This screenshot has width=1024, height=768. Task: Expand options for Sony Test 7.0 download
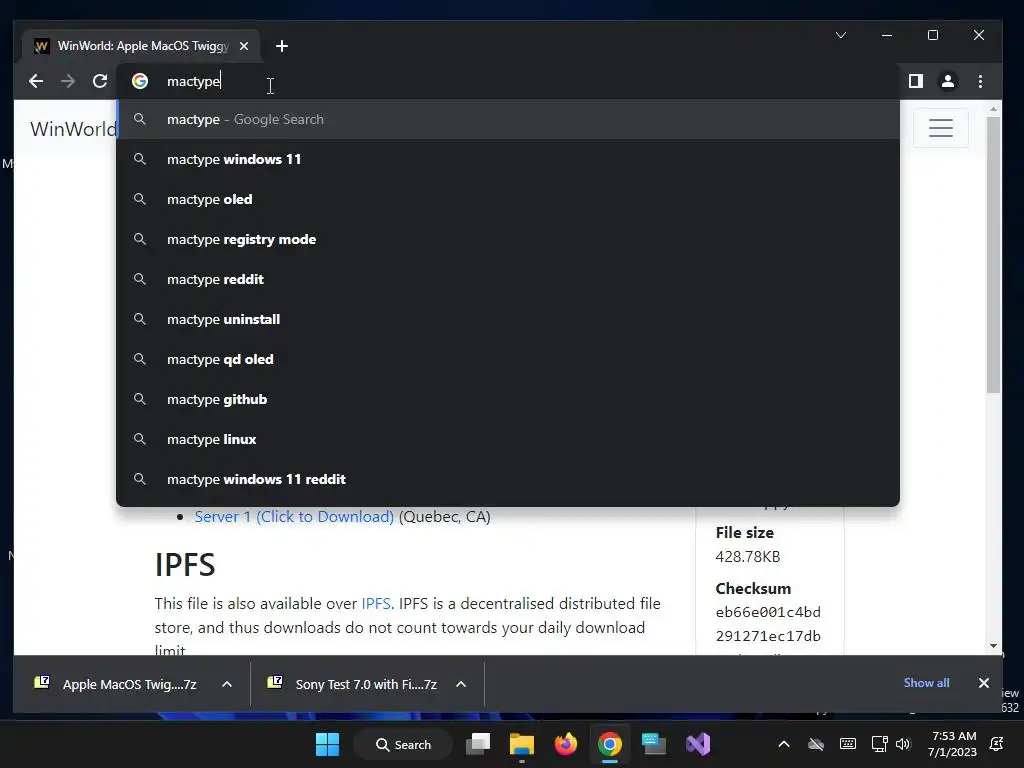point(461,684)
